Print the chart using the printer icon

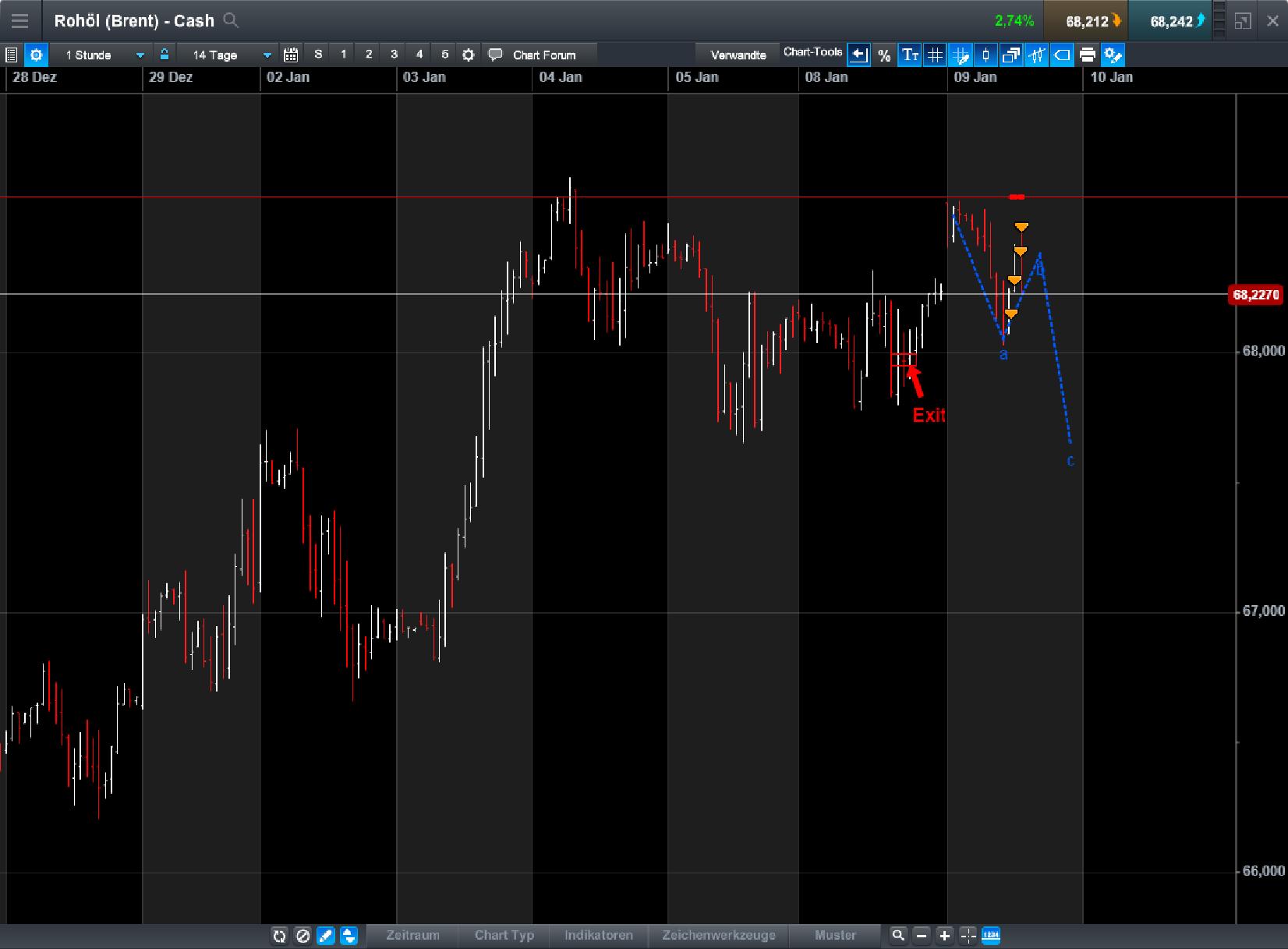click(1088, 55)
